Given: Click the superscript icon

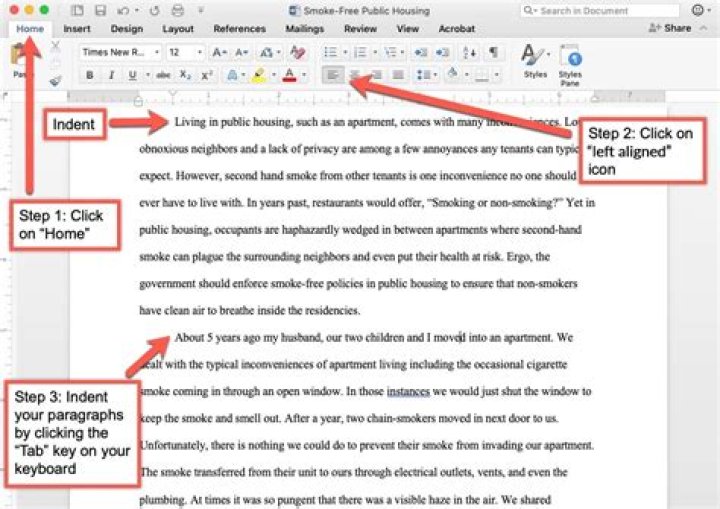Looking at the screenshot, I should pyautogui.click(x=206, y=75).
